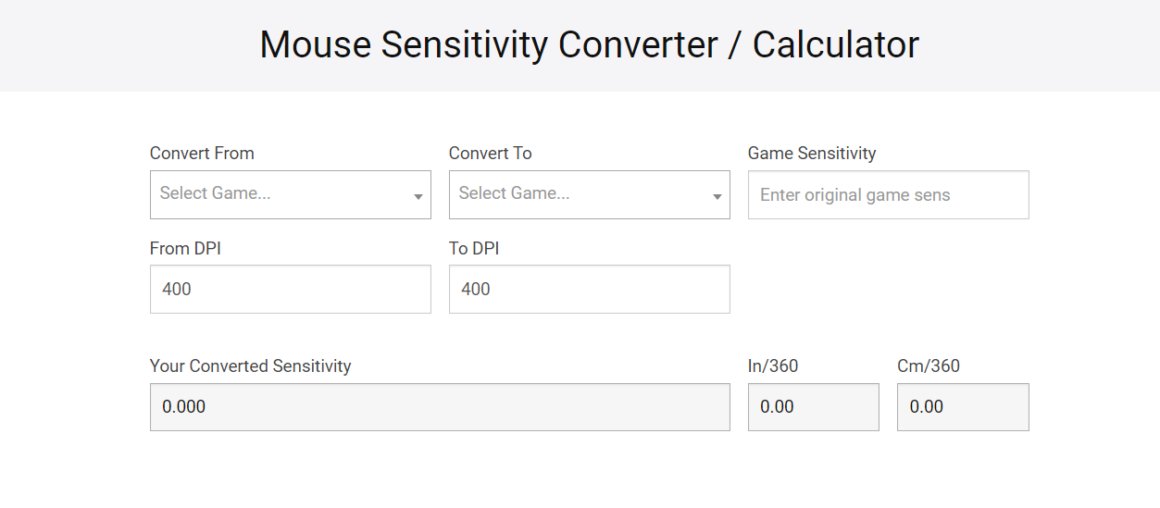Click the Convert From dropdown arrow
This screenshot has width=1160, height=508.
(418, 197)
